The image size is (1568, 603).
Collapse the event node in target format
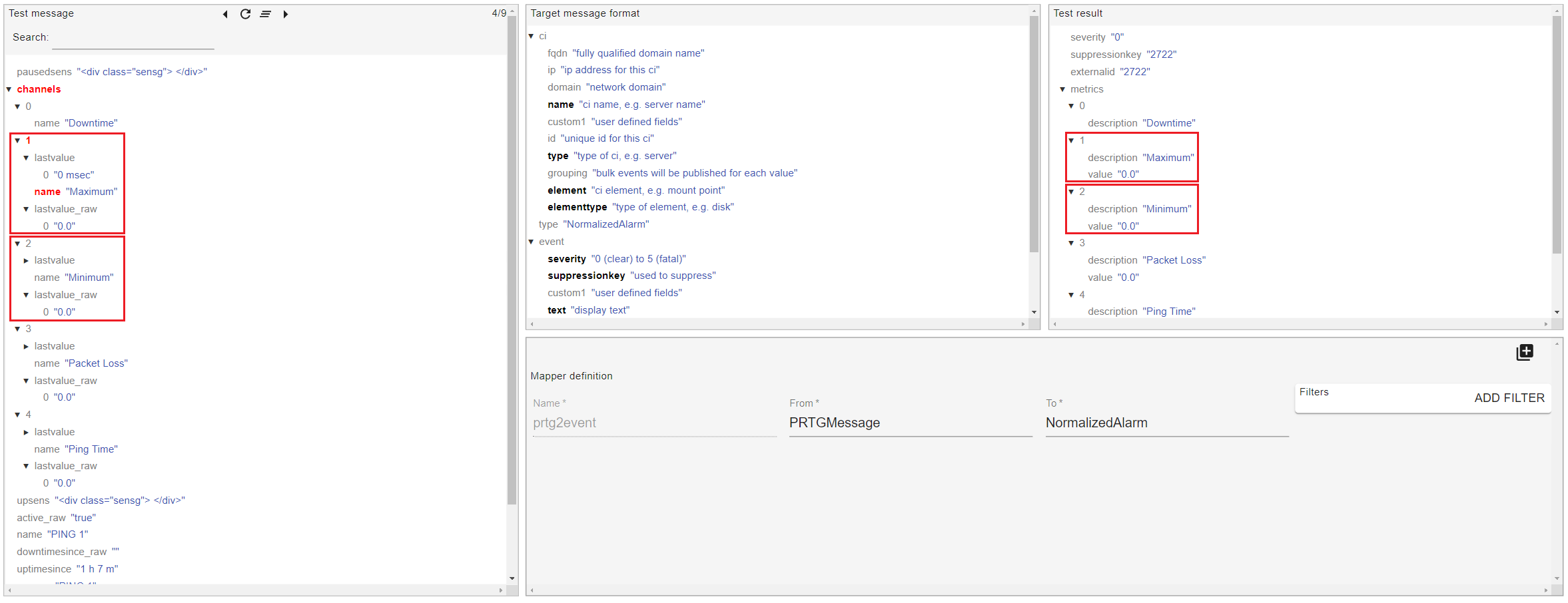point(532,242)
